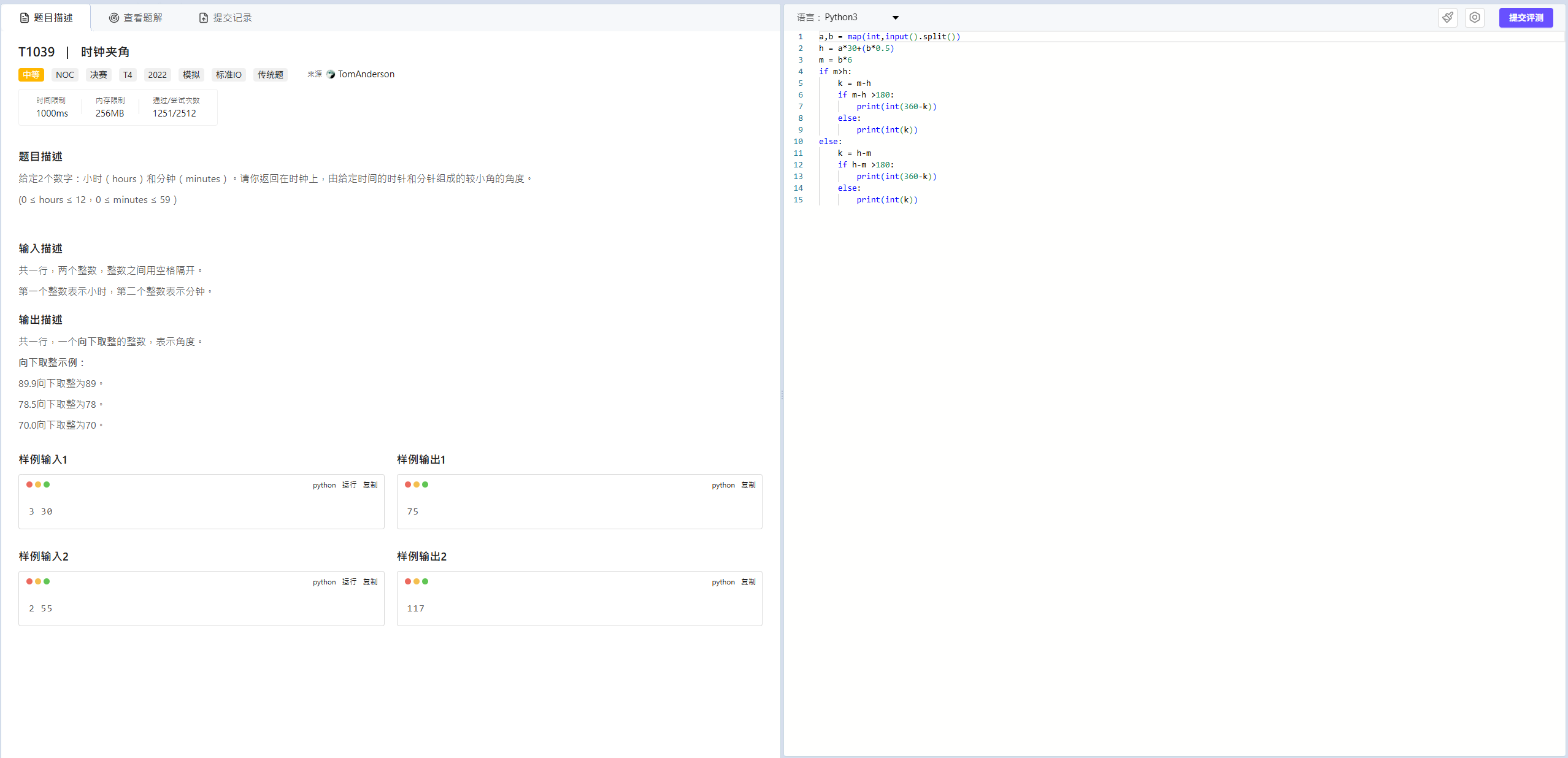Click the language dropdown arrow
This screenshot has width=1568, height=758.
(895, 18)
